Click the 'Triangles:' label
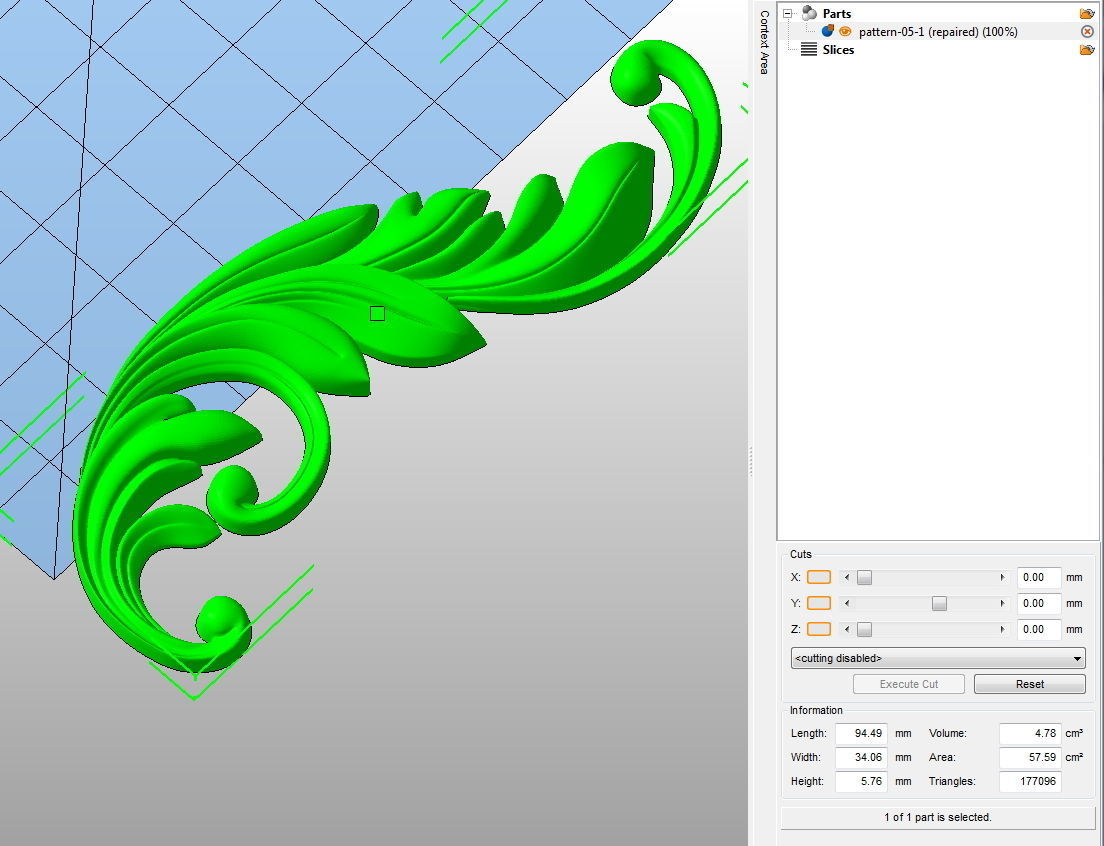The height and width of the screenshot is (846, 1104). (x=952, y=781)
